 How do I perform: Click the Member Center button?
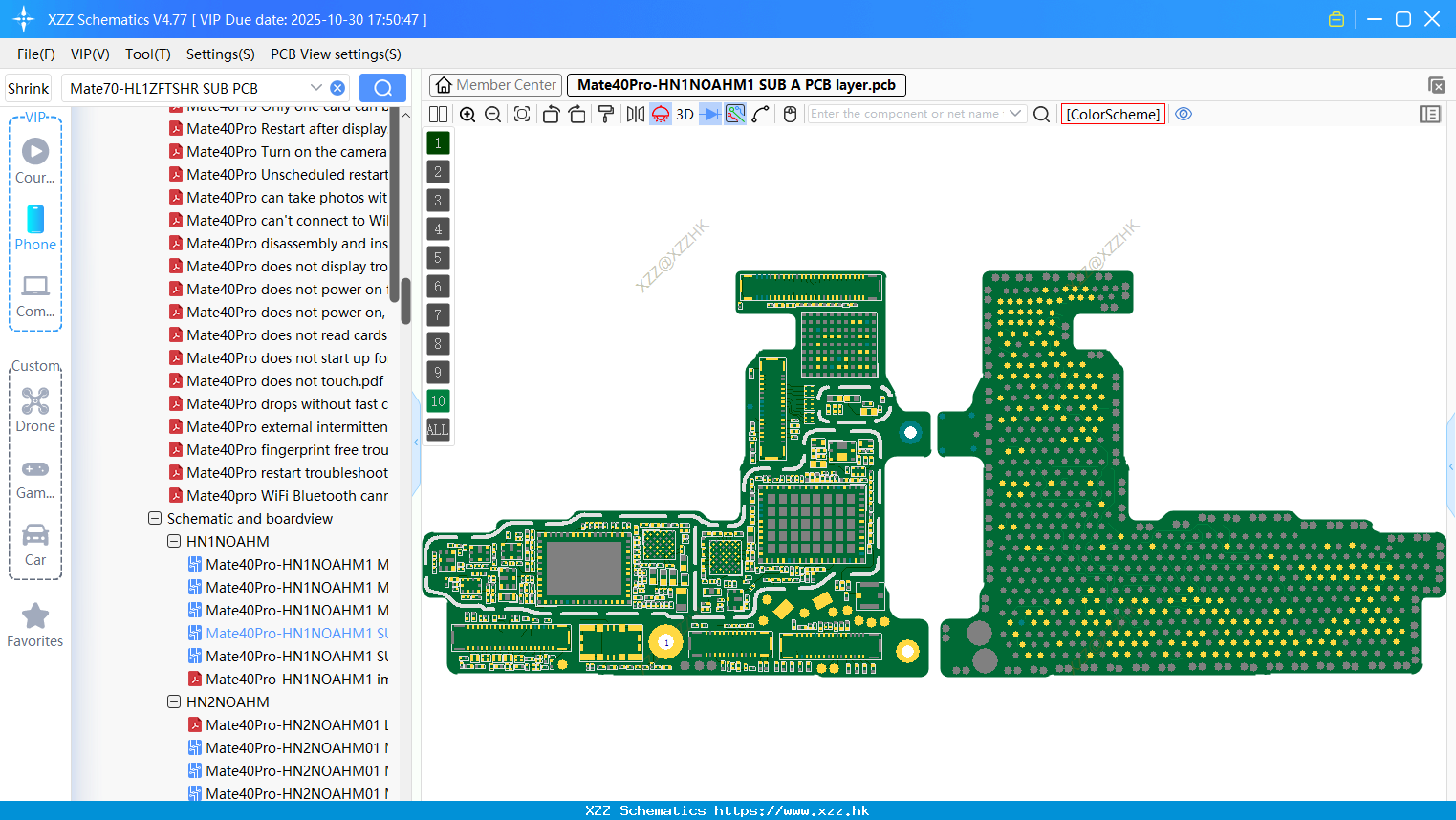click(495, 85)
